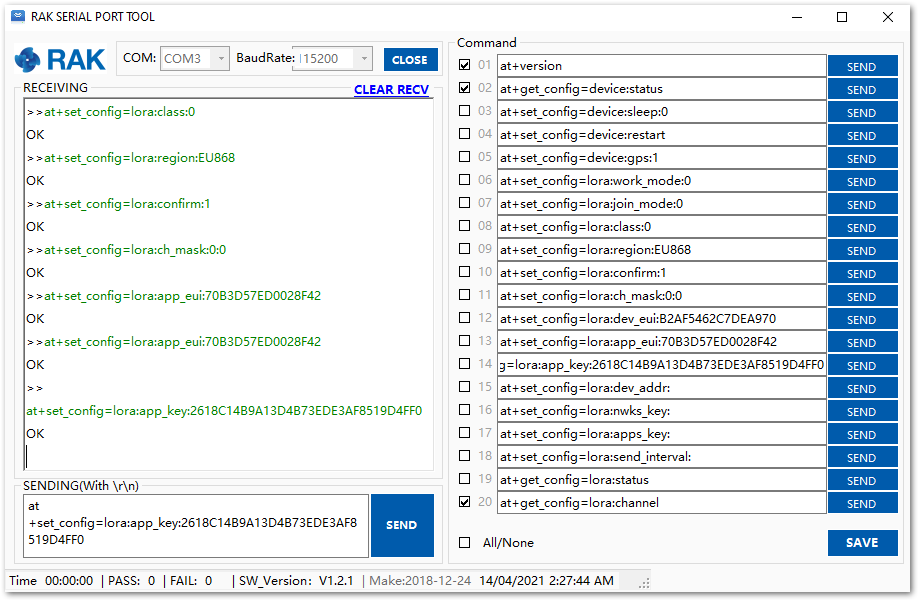Click the FAIL: 0 status entry
The image size is (919, 601).
tap(191, 581)
